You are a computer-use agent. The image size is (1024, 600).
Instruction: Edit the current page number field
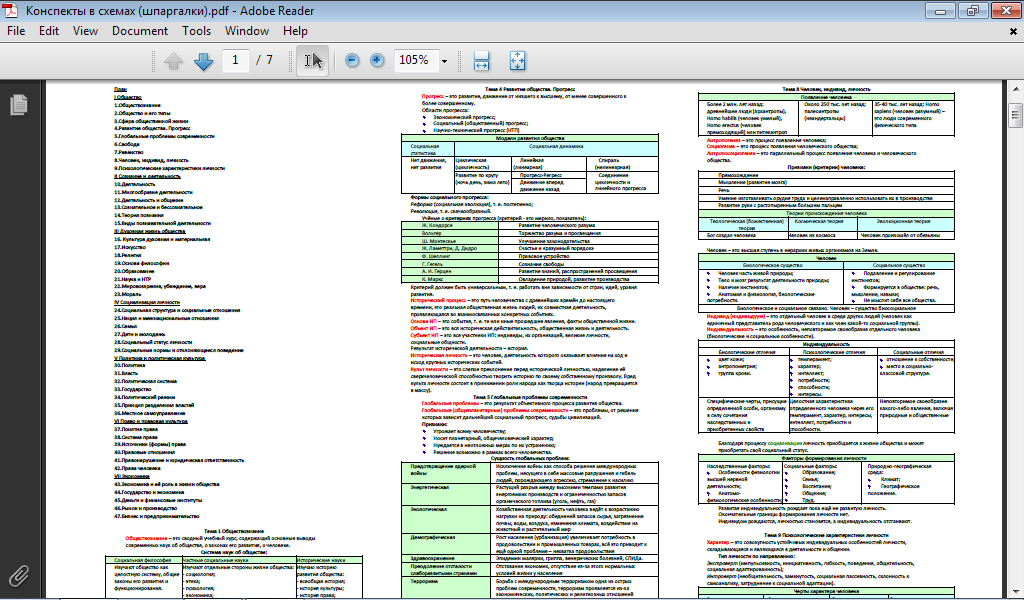pyautogui.click(x=235, y=60)
